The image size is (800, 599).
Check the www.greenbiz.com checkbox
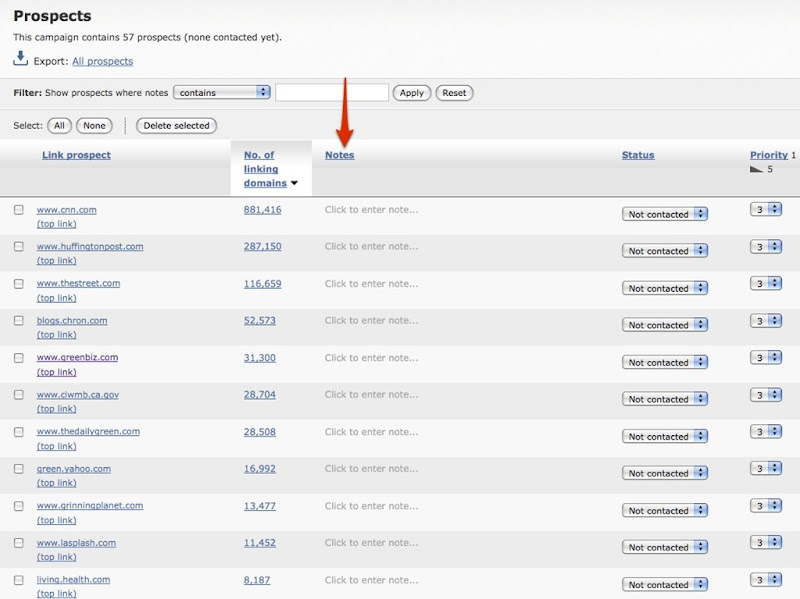click(x=19, y=358)
